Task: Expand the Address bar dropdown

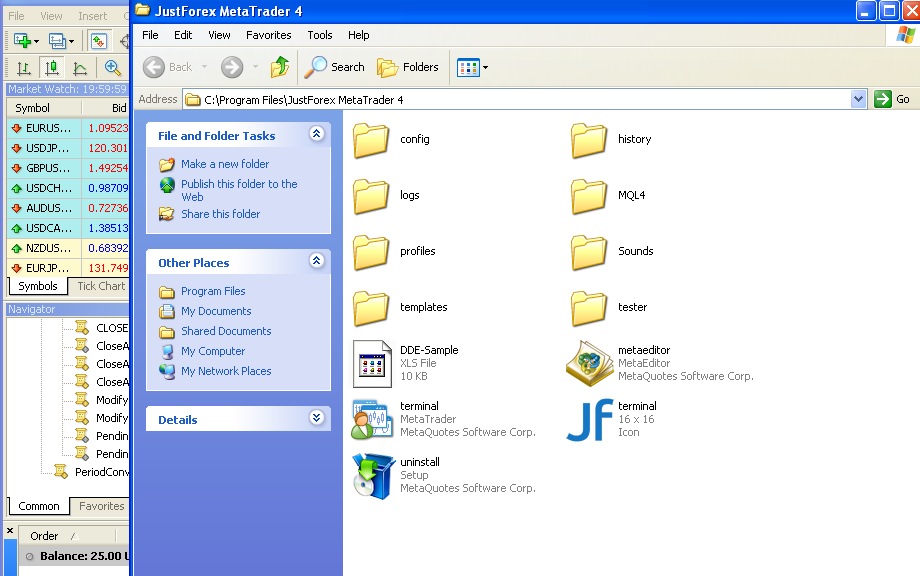Action: pyautogui.click(x=858, y=99)
